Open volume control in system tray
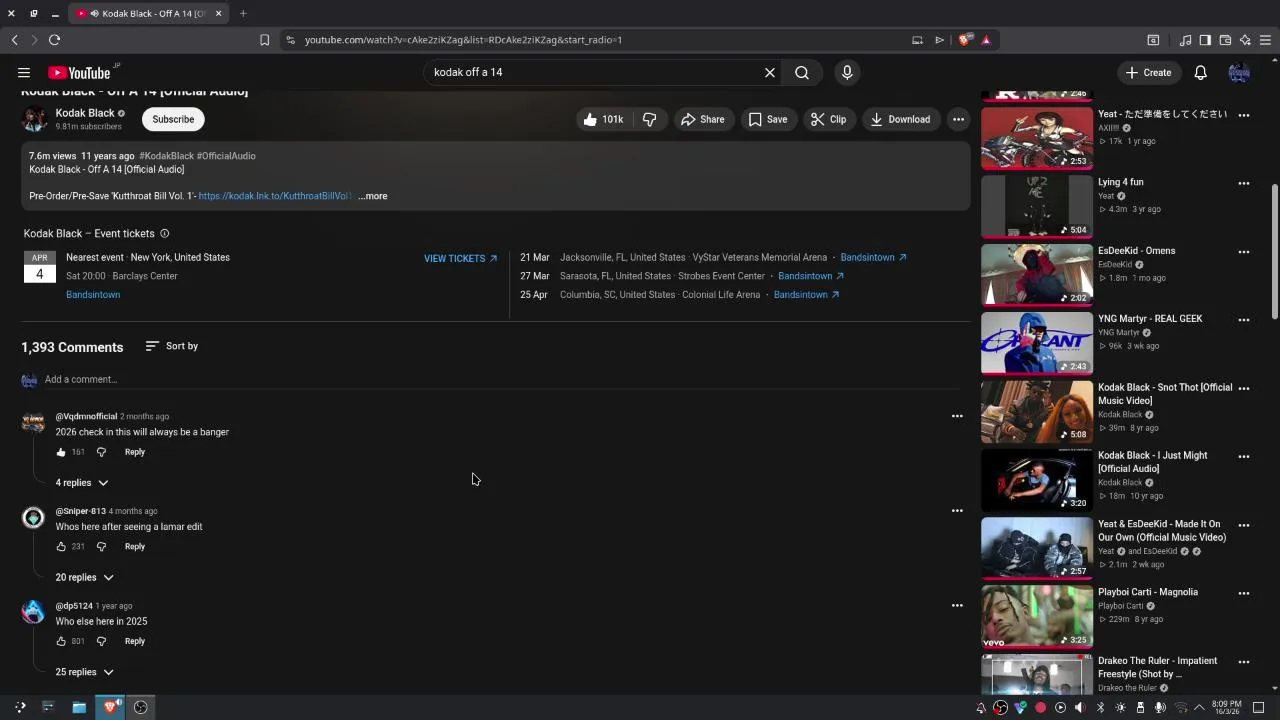The image size is (1280, 720). (1080, 708)
